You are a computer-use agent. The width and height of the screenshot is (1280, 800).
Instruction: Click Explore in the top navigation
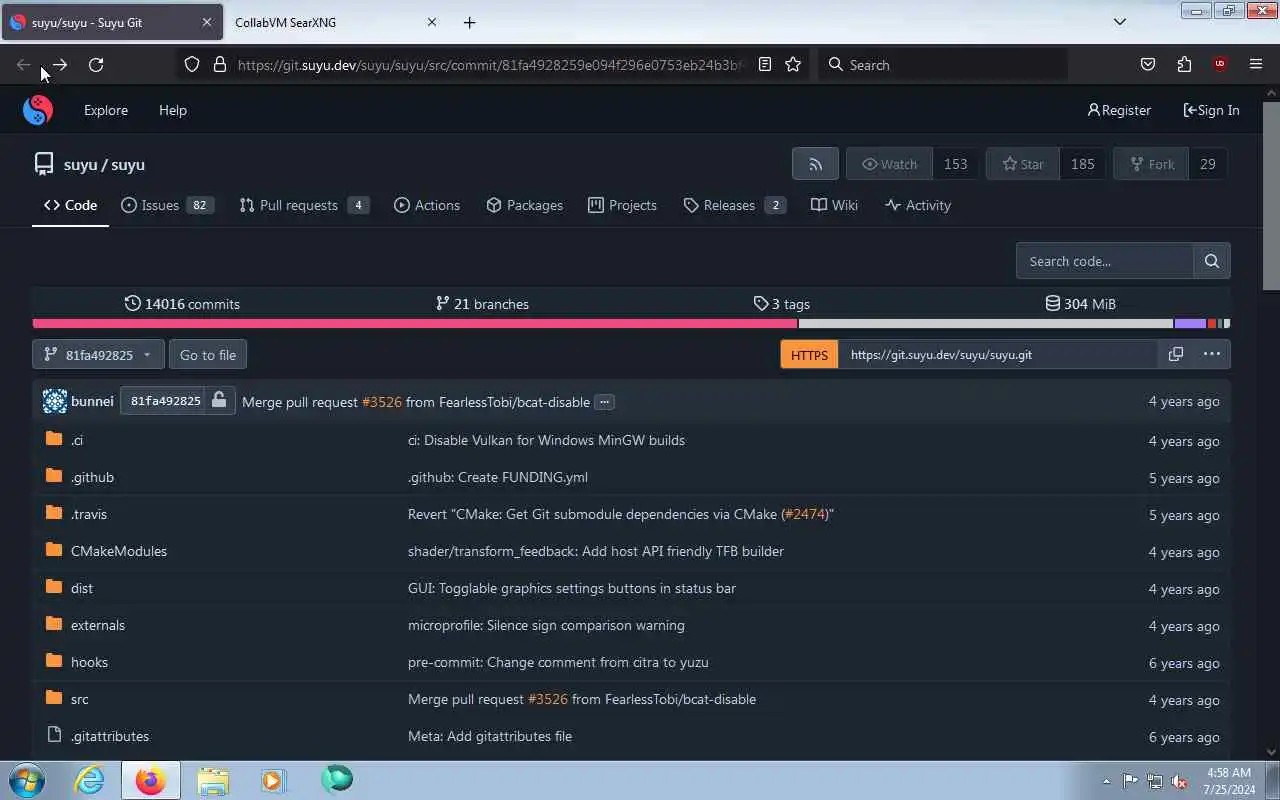pos(106,110)
